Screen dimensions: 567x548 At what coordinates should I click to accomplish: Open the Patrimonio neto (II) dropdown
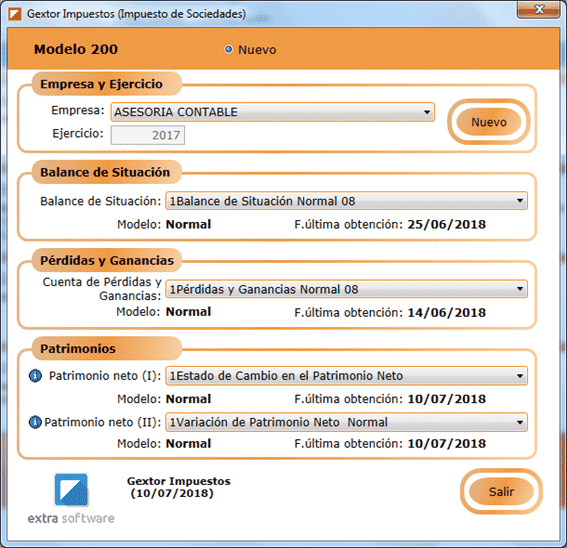[x=346, y=422]
